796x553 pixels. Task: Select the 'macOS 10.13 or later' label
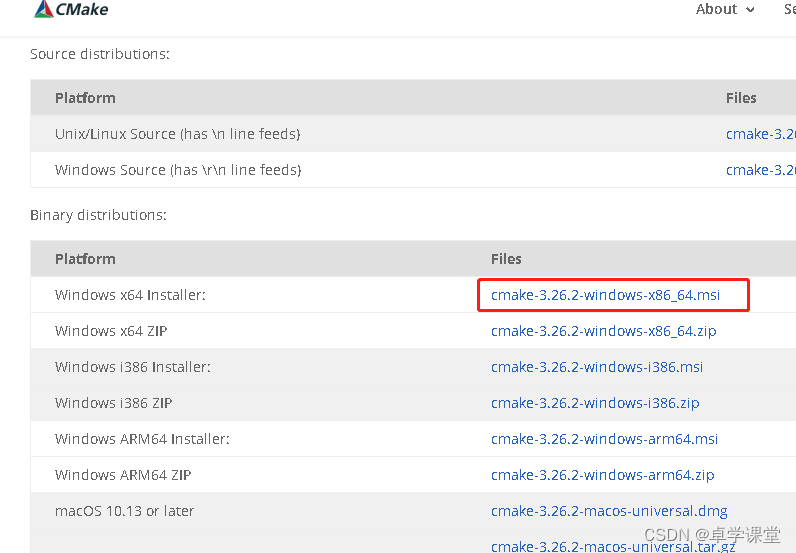[124, 511]
